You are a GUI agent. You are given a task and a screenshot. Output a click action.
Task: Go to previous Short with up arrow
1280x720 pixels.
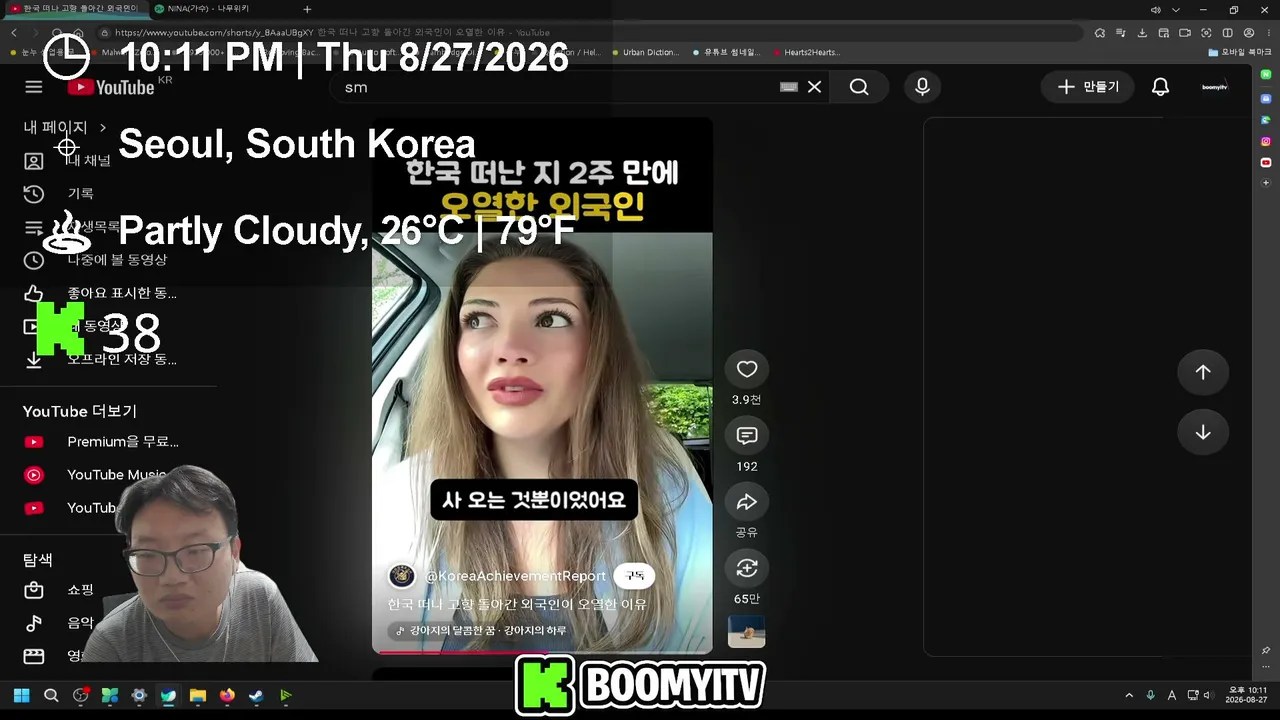[1203, 372]
